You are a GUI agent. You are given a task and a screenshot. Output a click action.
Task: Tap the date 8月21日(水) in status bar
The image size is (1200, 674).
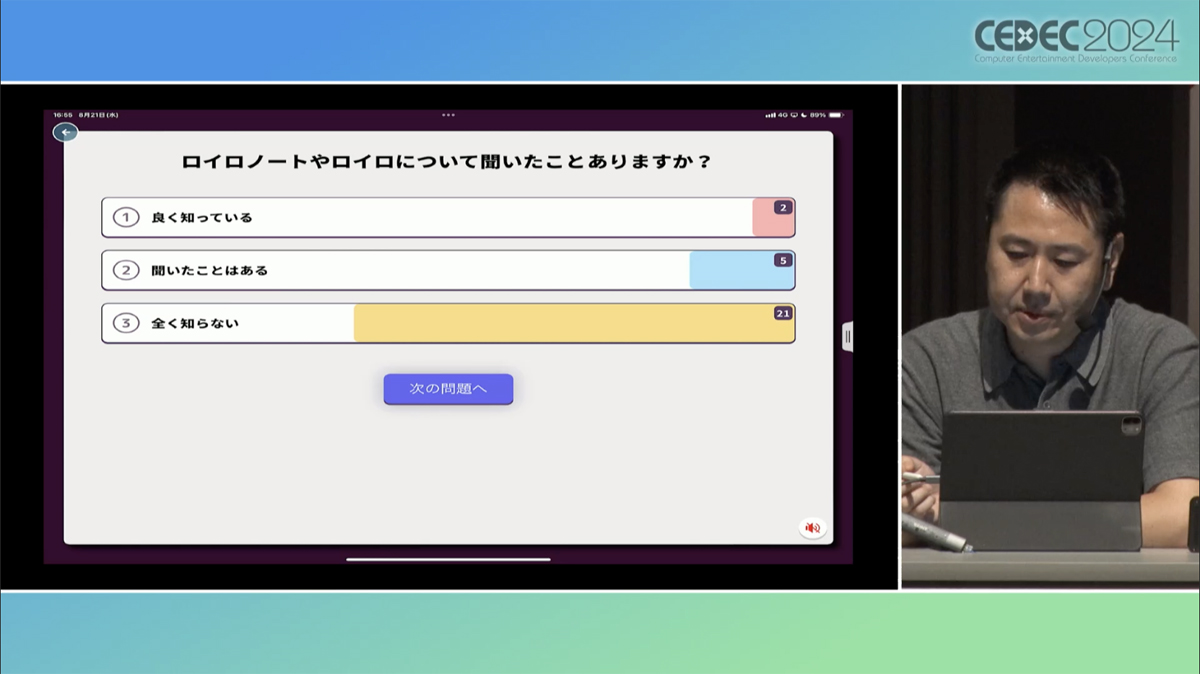point(99,115)
